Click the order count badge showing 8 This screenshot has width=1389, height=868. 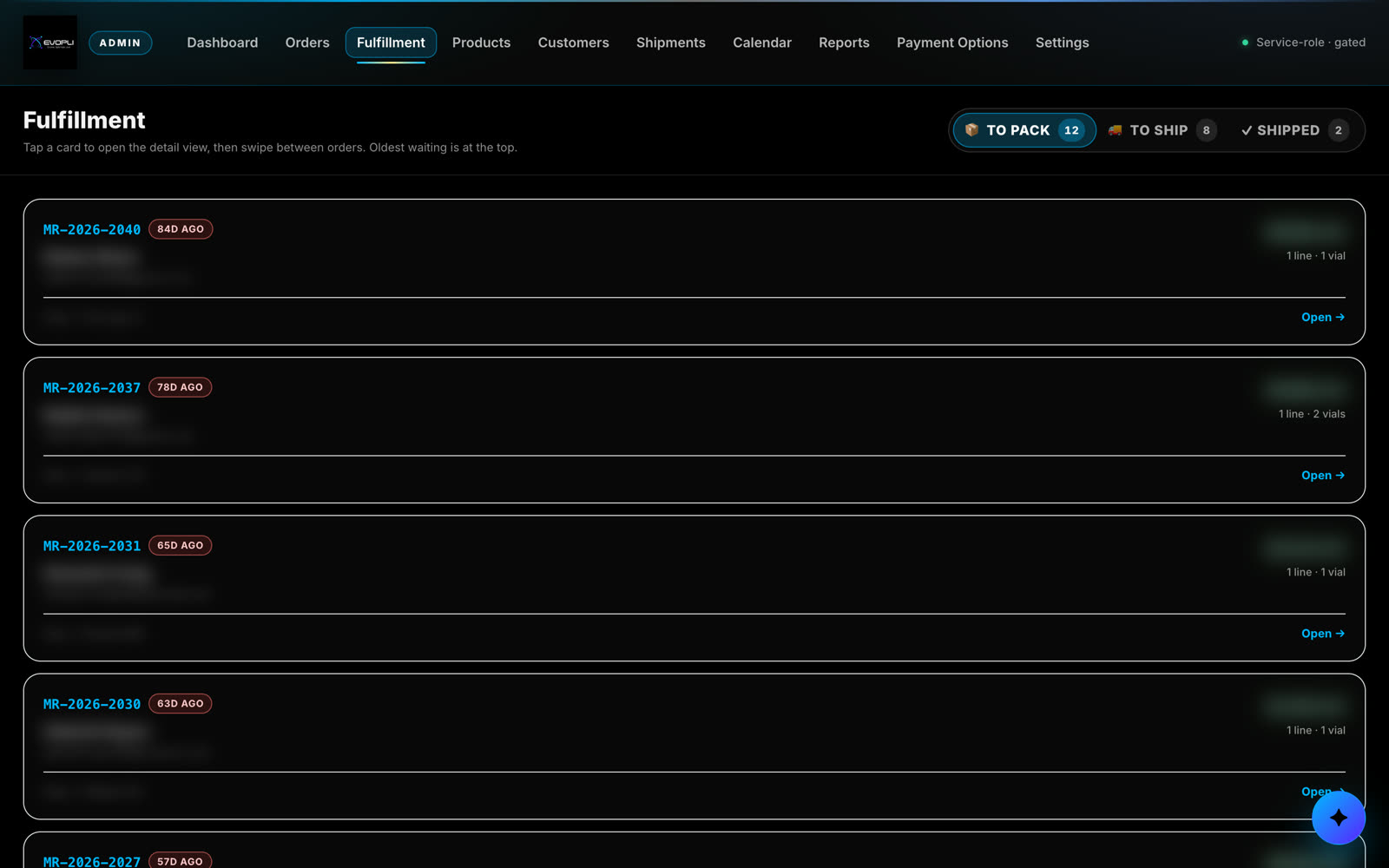pos(1206,130)
